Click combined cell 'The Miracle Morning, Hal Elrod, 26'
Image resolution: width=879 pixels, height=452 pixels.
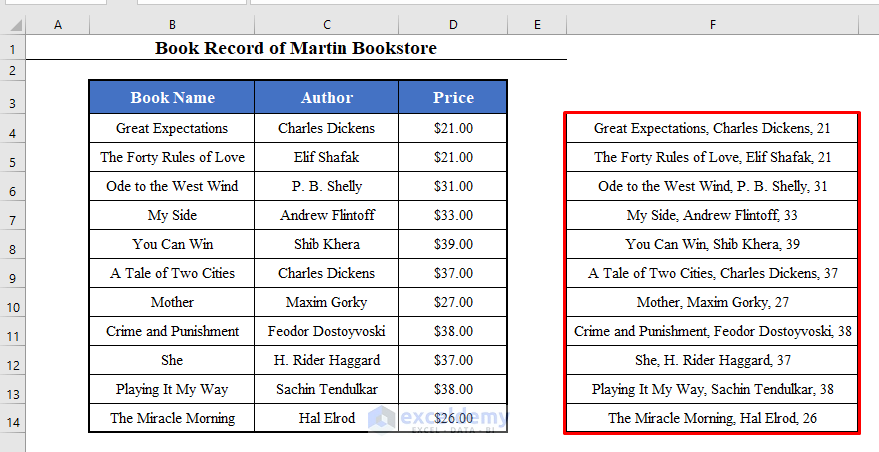pos(712,418)
